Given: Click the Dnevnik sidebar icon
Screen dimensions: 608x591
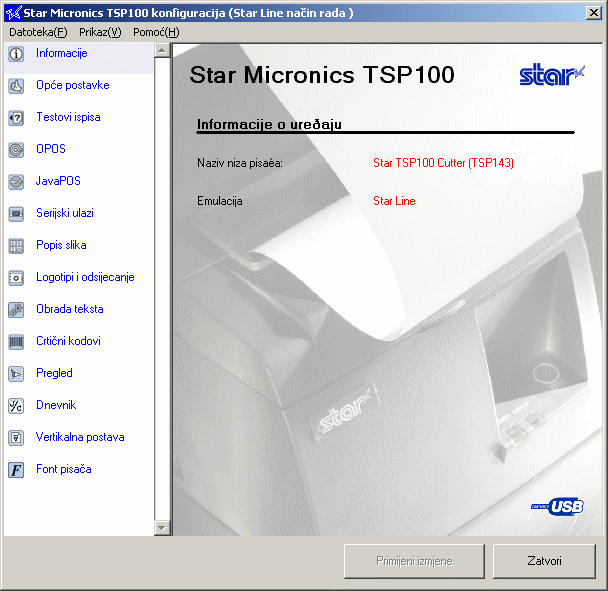Looking at the screenshot, I should point(16,406).
